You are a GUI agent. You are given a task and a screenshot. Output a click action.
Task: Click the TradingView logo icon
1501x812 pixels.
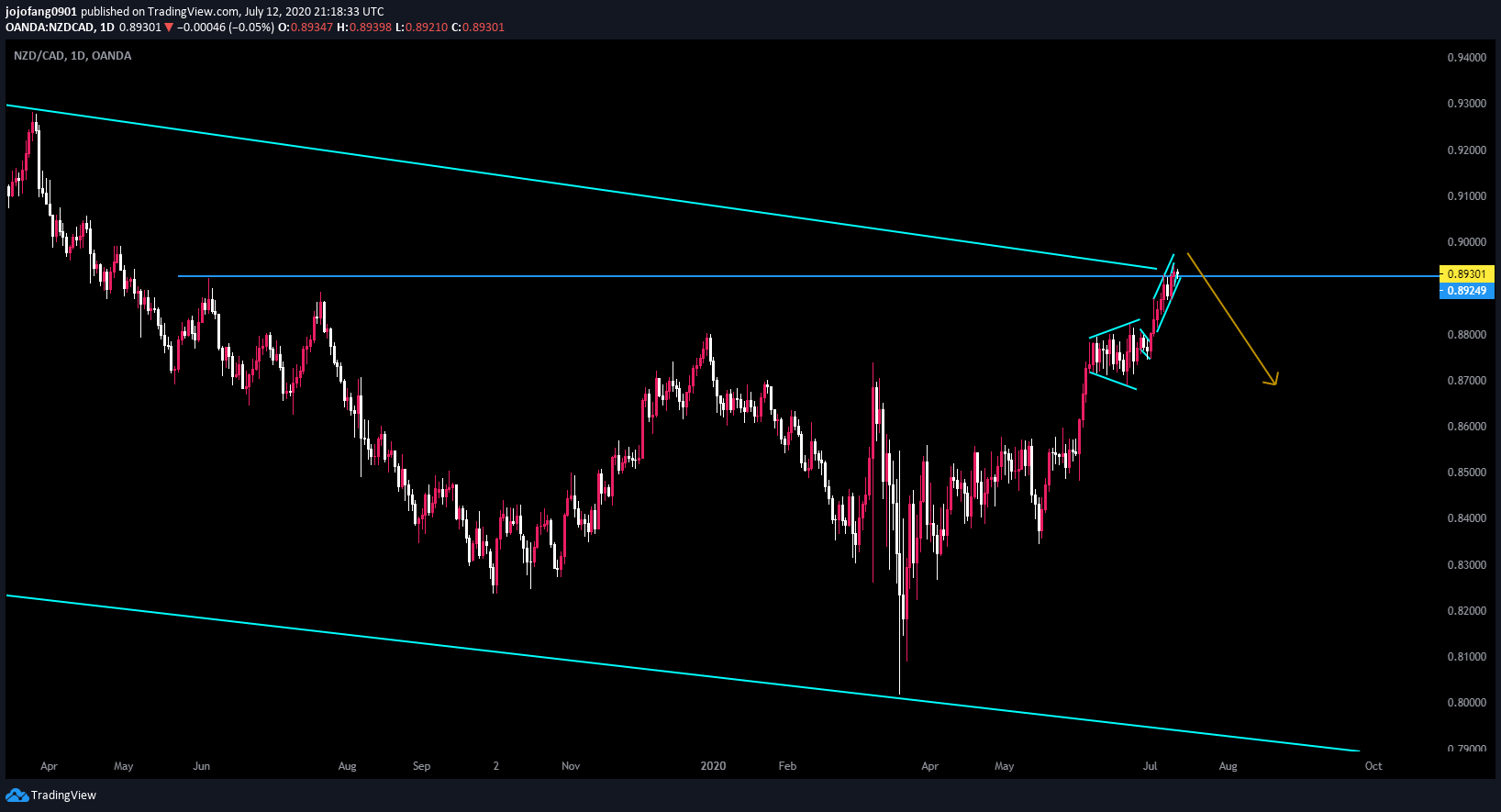click(x=17, y=795)
